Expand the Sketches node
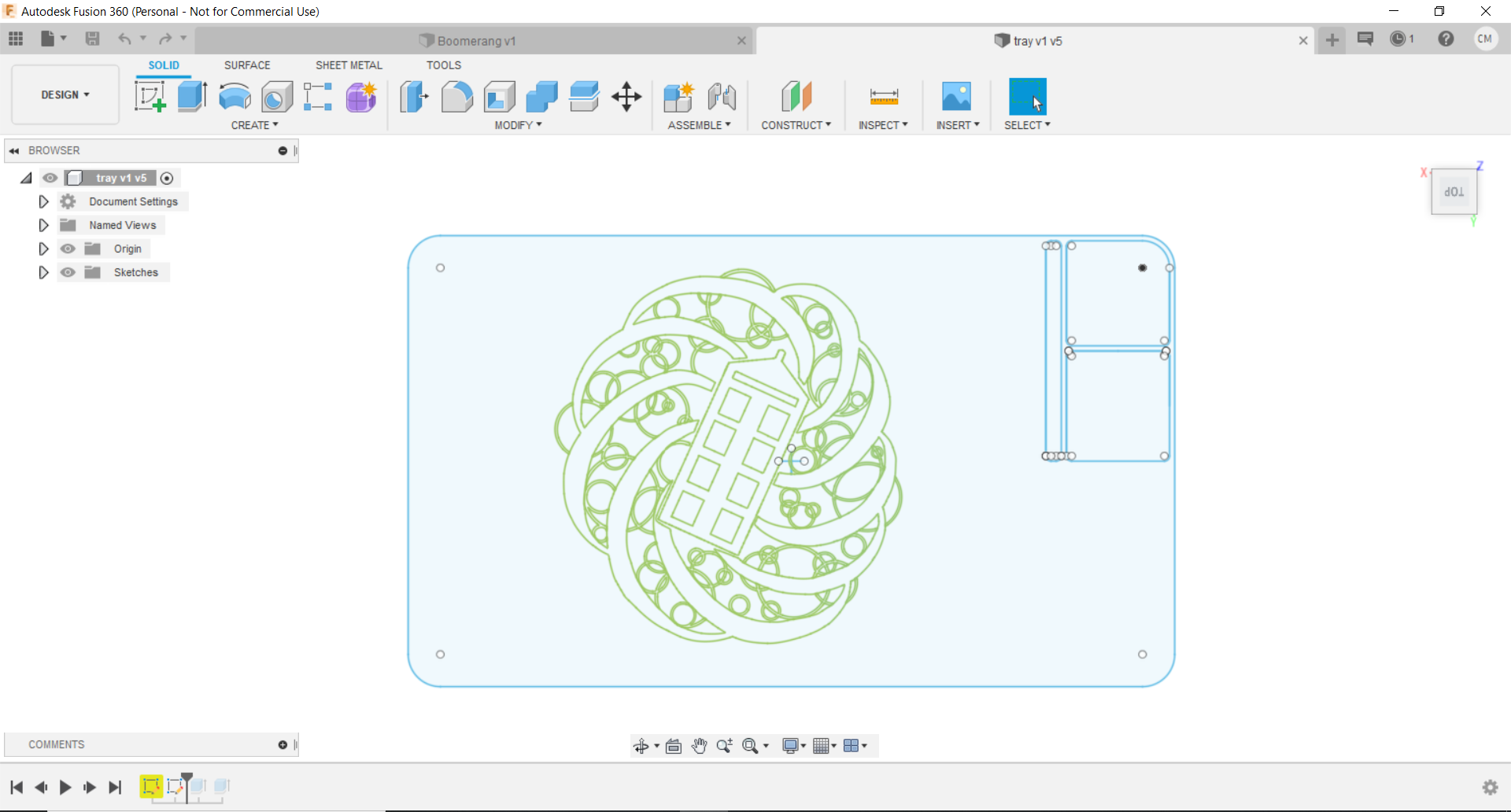The width and height of the screenshot is (1511, 812). coord(43,272)
